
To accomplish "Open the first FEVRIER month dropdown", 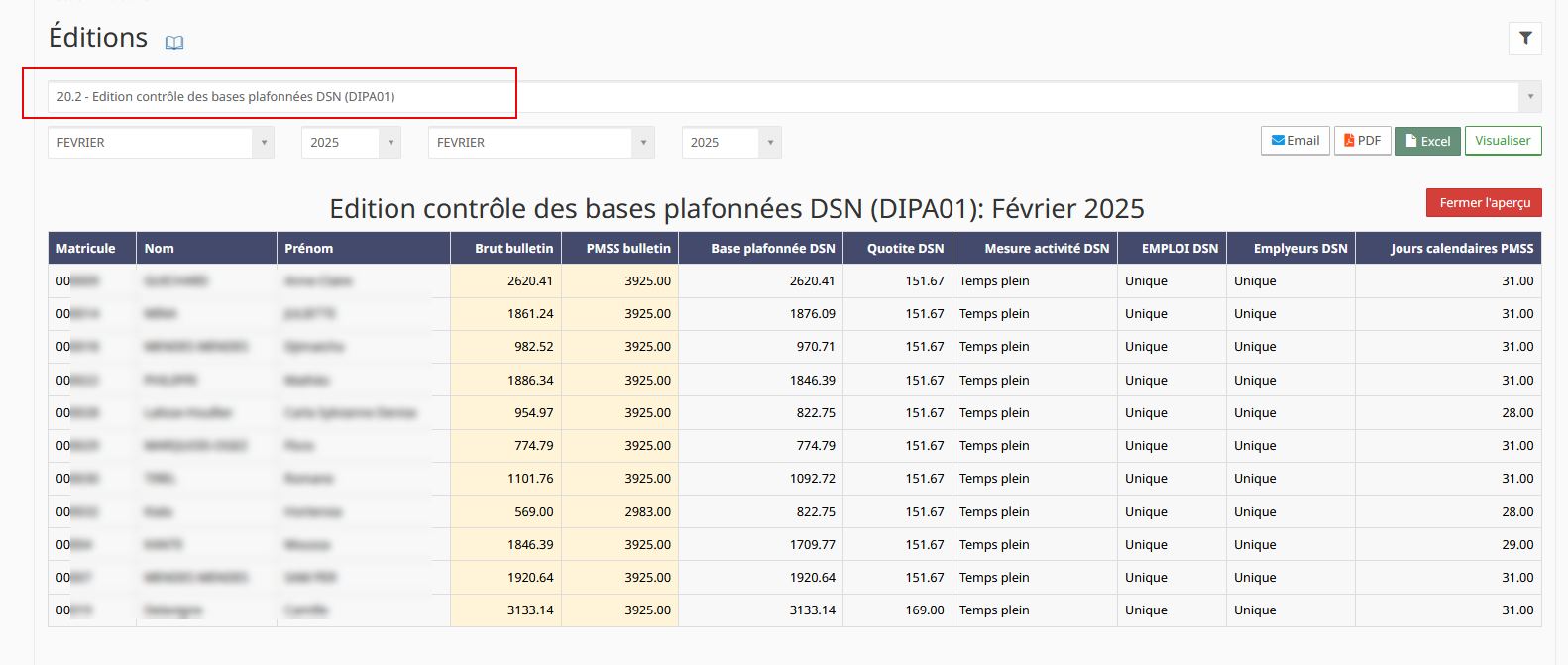I will point(161,143).
